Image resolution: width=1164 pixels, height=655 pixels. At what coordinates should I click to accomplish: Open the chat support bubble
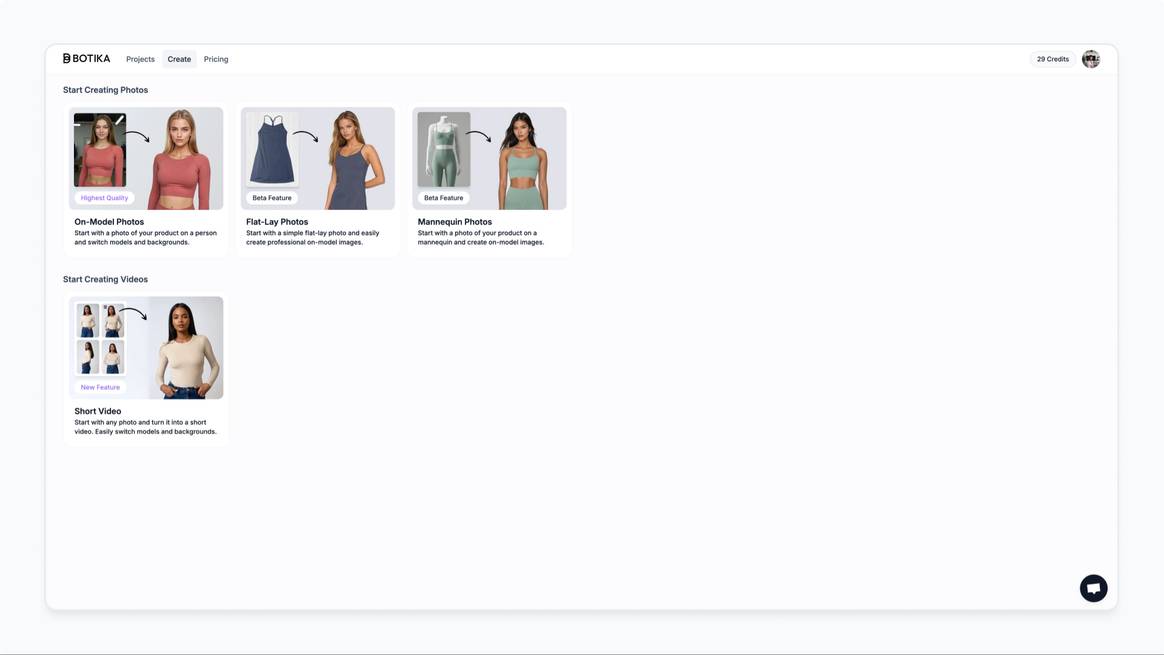click(1093, 588)
